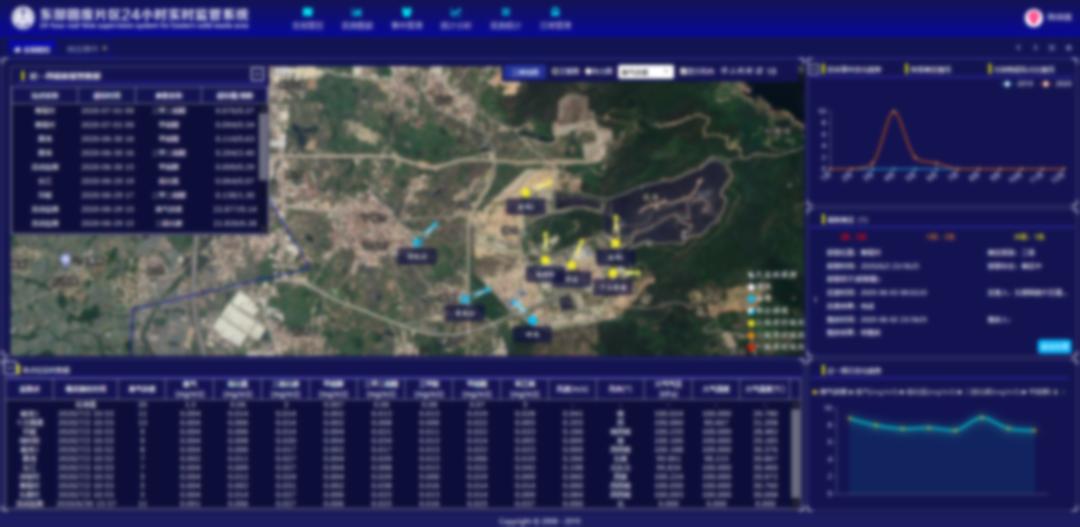Click scrollbar of the upper-left alarm table
Screen dimensions: 1080x527
coord(263,146)
